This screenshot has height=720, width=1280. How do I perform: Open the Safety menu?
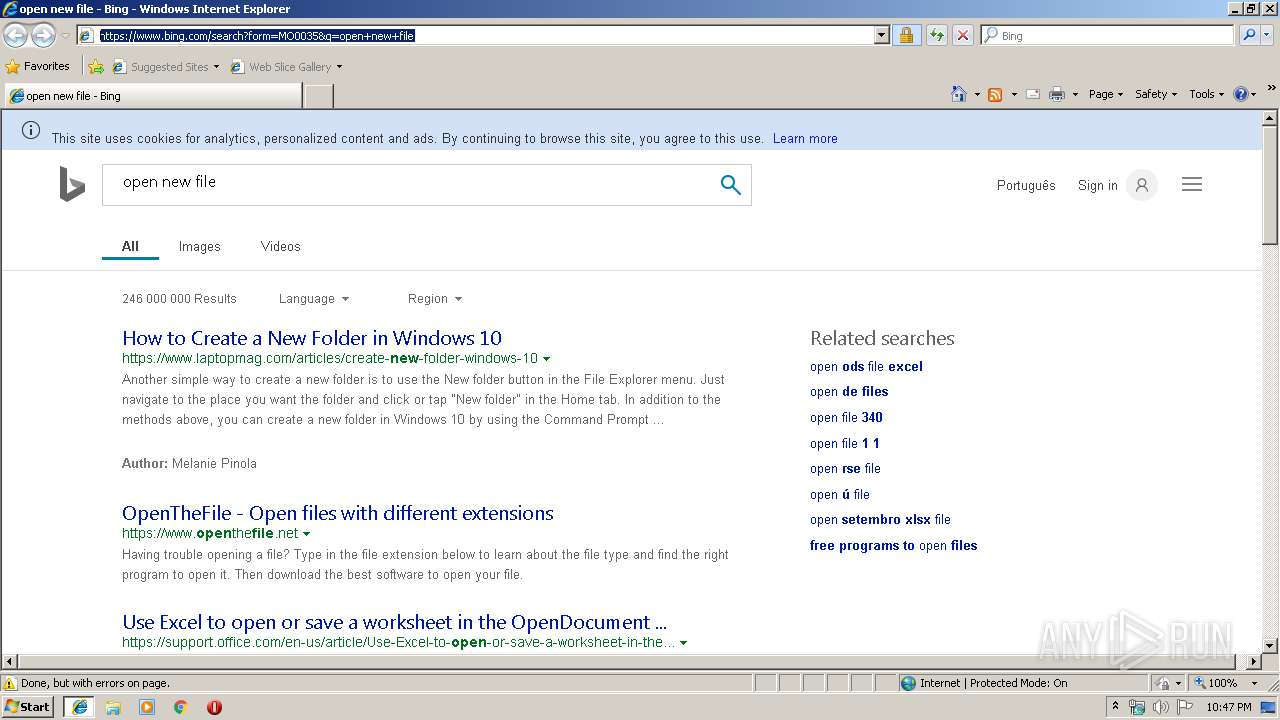coord(1156,94)
